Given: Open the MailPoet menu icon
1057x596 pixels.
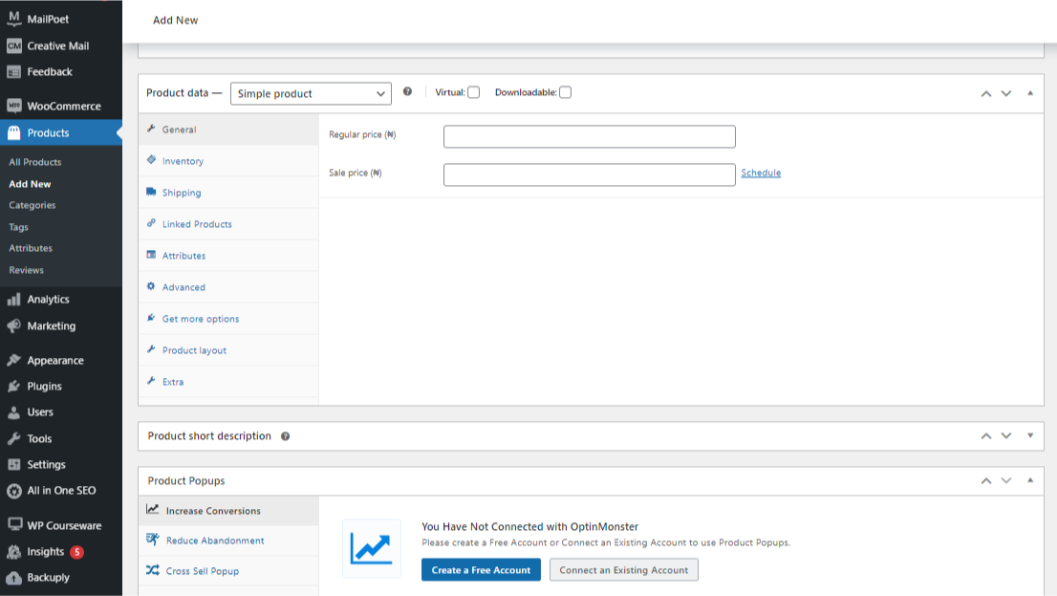Looking at the screenshot, I should tap(13, 18).
